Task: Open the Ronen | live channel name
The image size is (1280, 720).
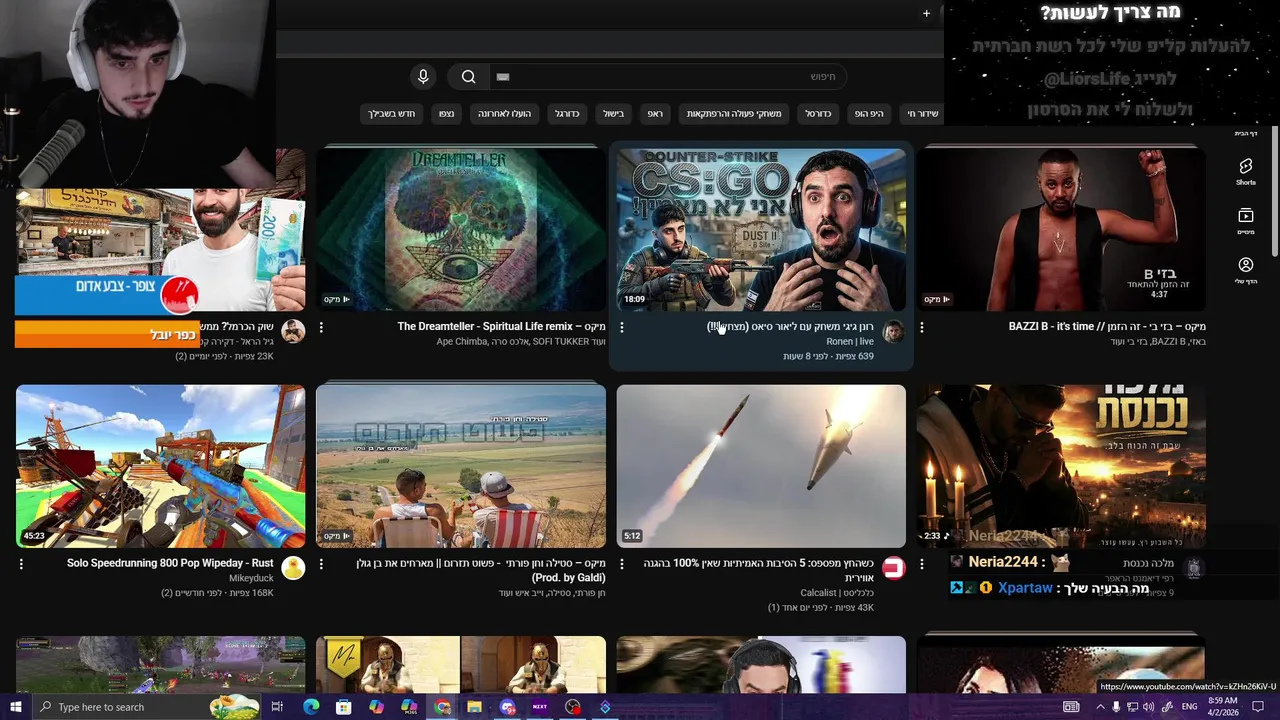Action: click(850, 342)
